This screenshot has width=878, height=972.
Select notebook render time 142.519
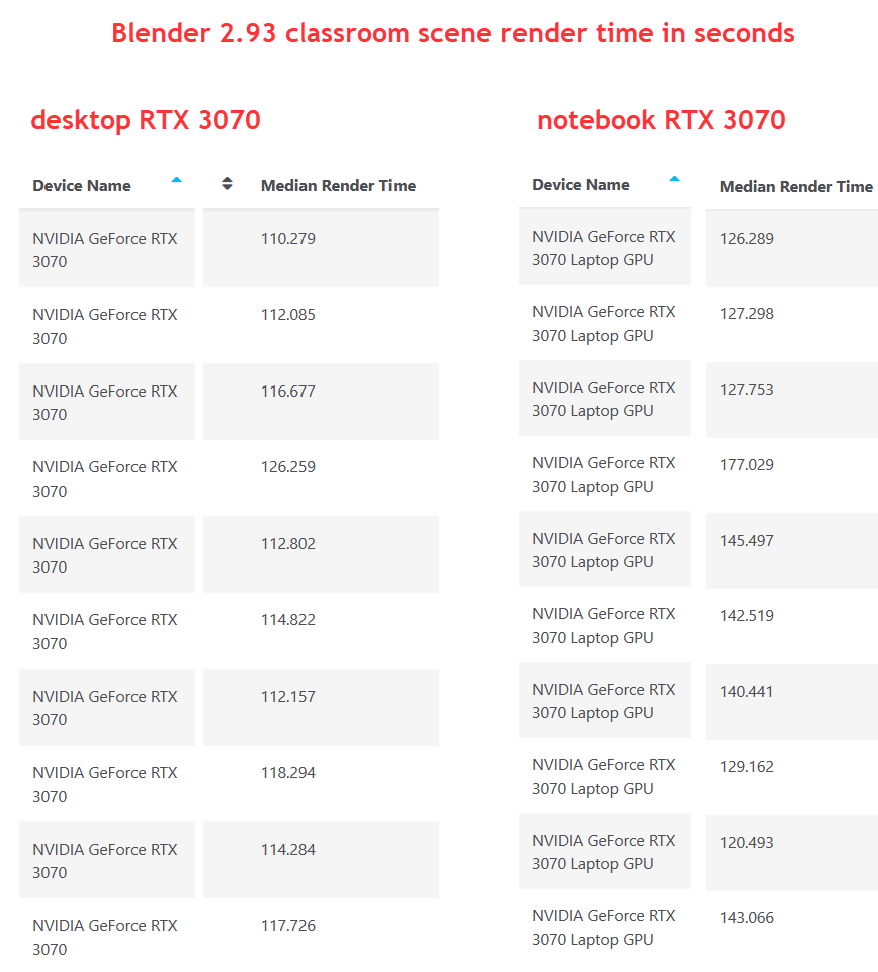click(747, 616)
